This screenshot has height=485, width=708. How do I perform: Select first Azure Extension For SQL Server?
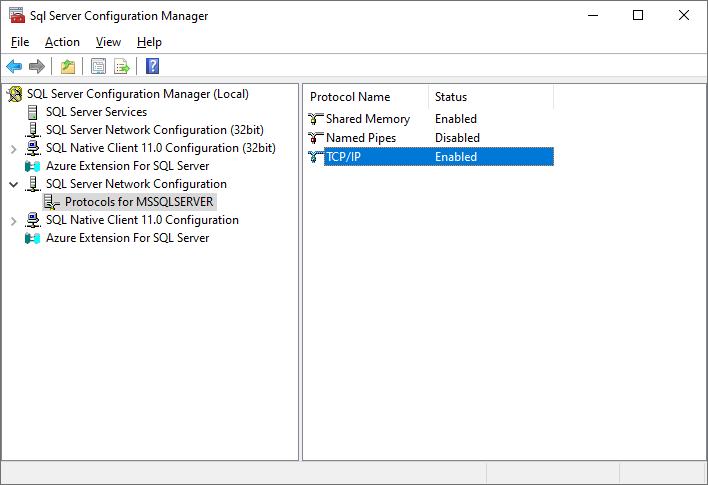pyautogui.click(x=127, y=166)
